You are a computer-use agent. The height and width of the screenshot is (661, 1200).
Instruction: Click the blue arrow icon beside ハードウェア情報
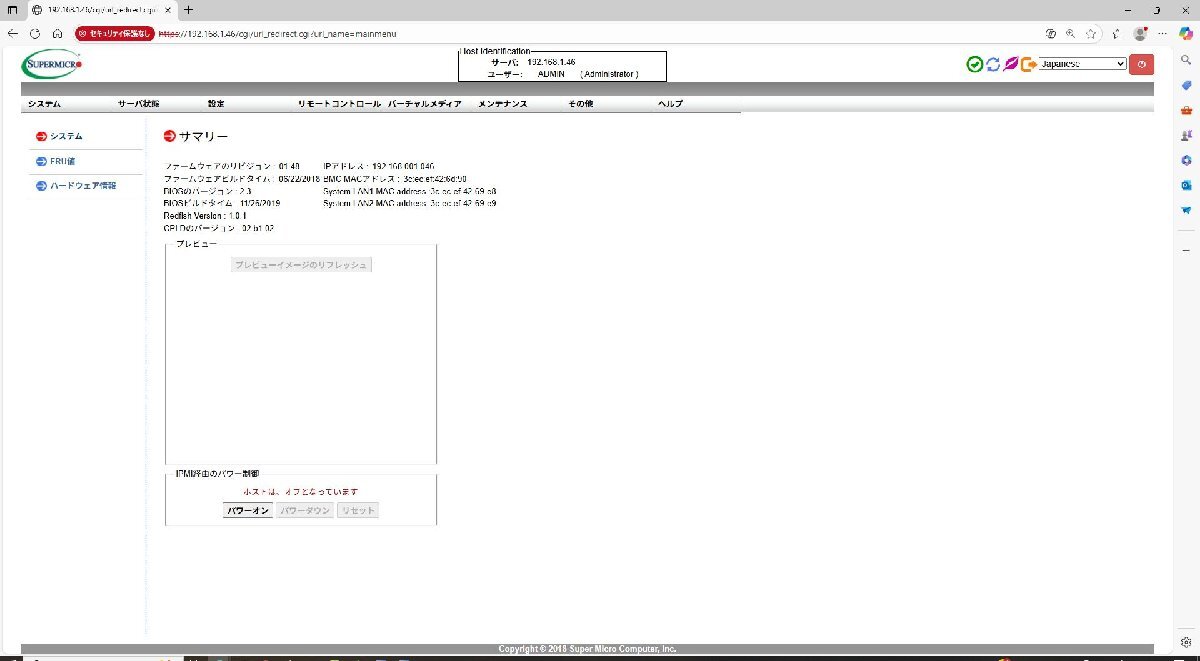pyautogui.click(x=41, y=186)
